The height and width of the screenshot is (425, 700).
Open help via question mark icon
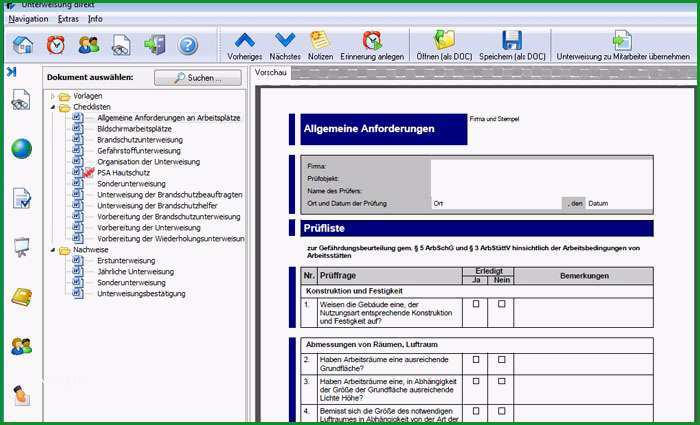pyautogui.click(x=188, y=46)
